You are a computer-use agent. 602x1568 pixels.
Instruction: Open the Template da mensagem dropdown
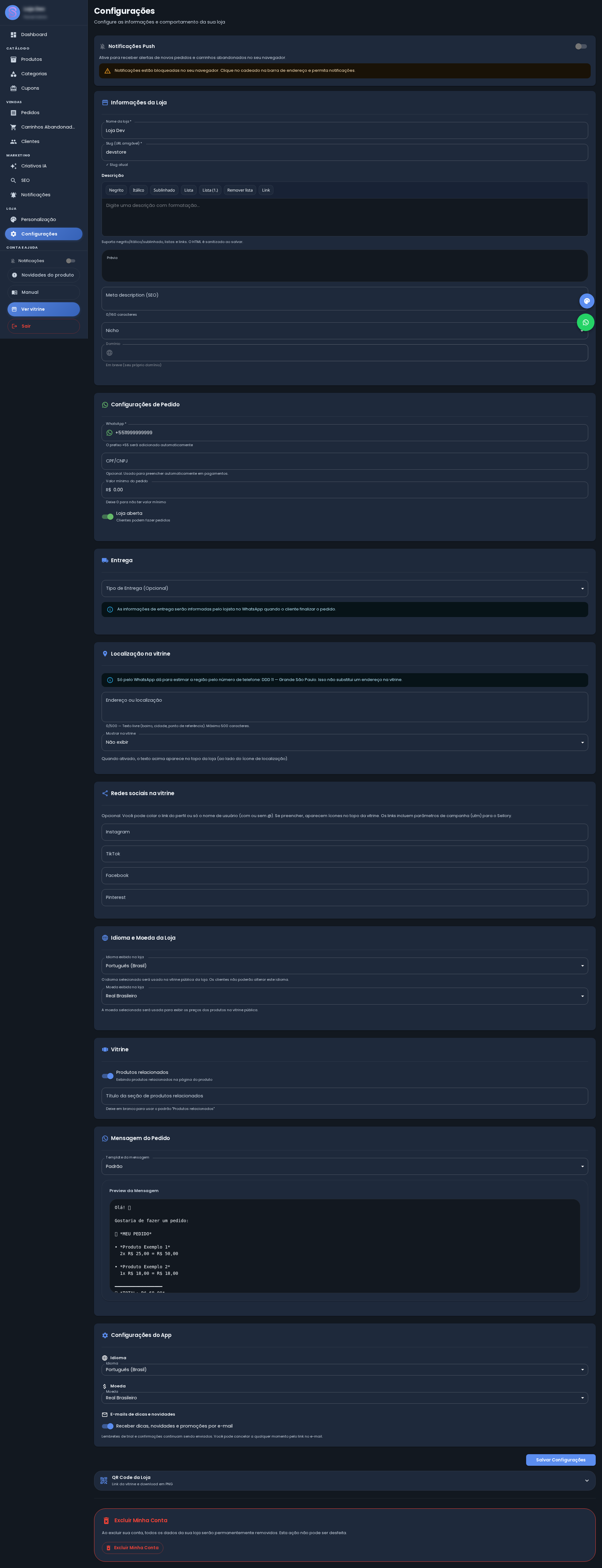pos(345,1166)
